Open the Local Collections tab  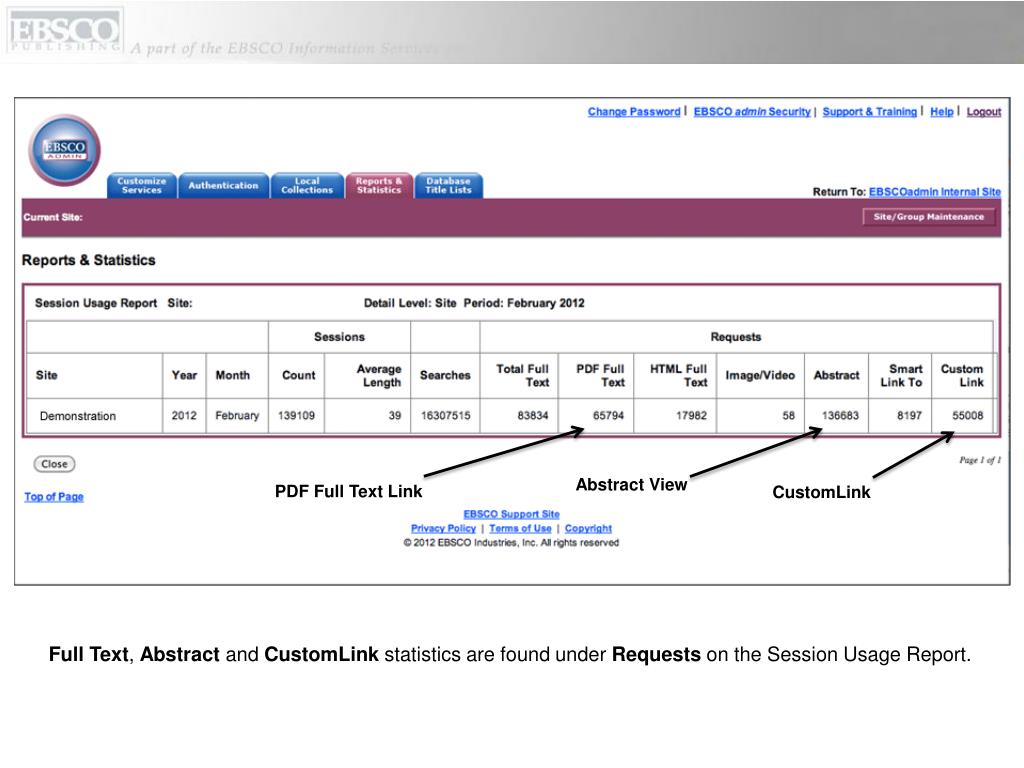pyautogui.click(x=307, y=185)
